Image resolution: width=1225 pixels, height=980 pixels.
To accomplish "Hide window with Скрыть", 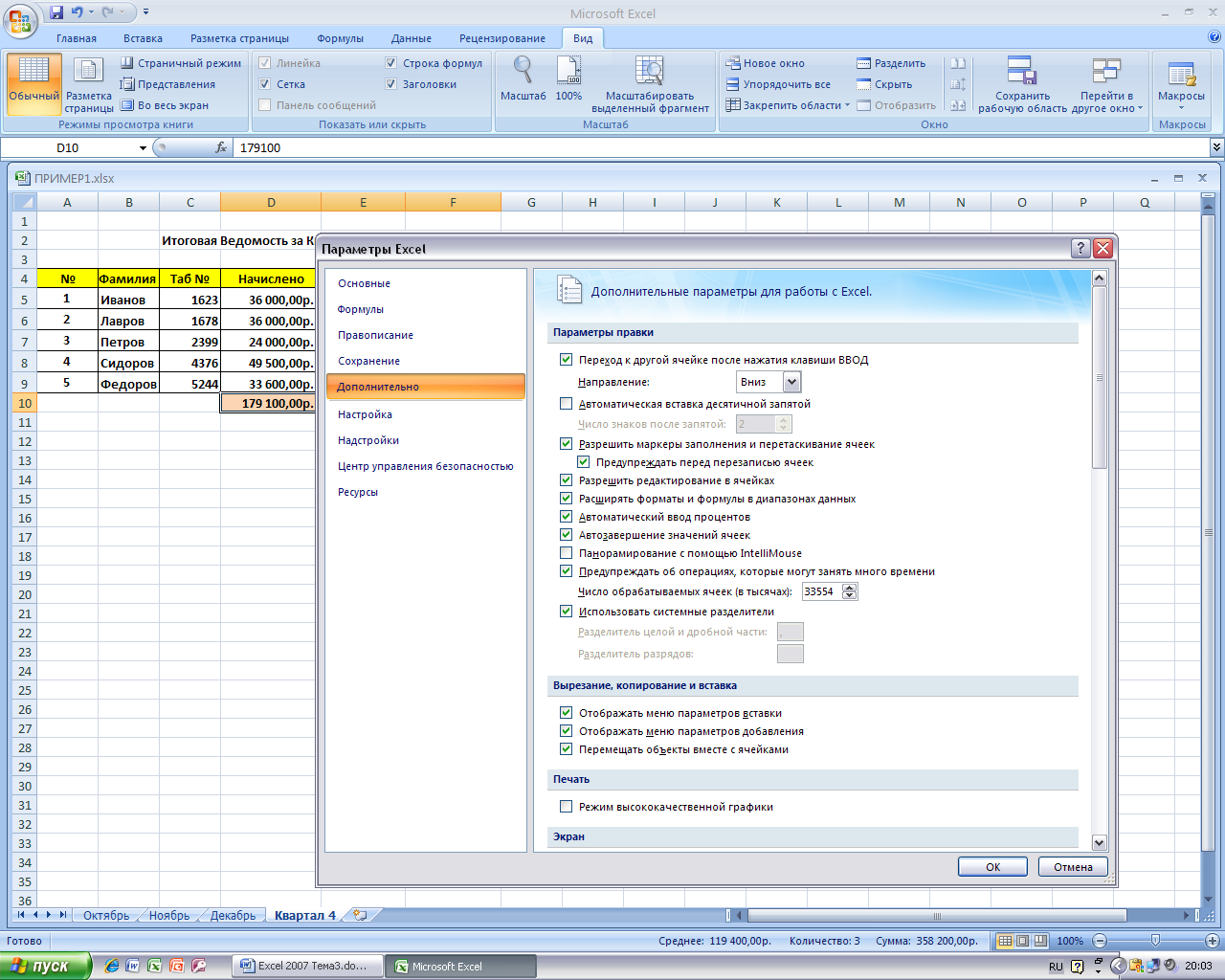I will [x=884, y=84].
